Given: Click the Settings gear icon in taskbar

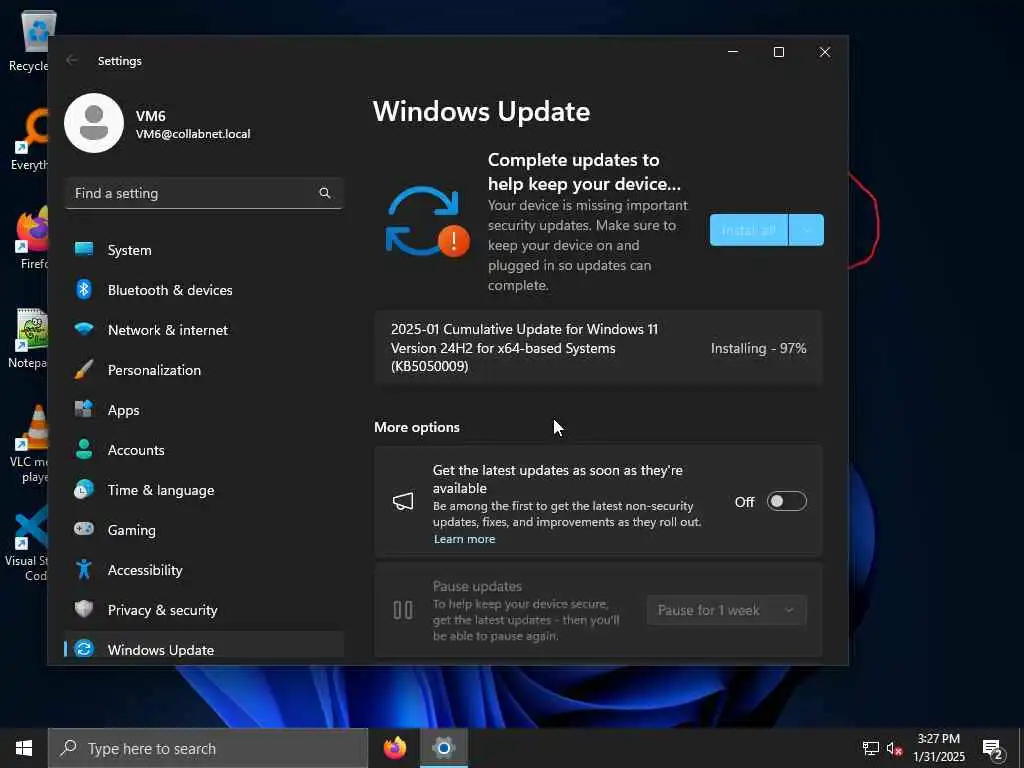Looking at the screenshot, I should tap(443, 748).
